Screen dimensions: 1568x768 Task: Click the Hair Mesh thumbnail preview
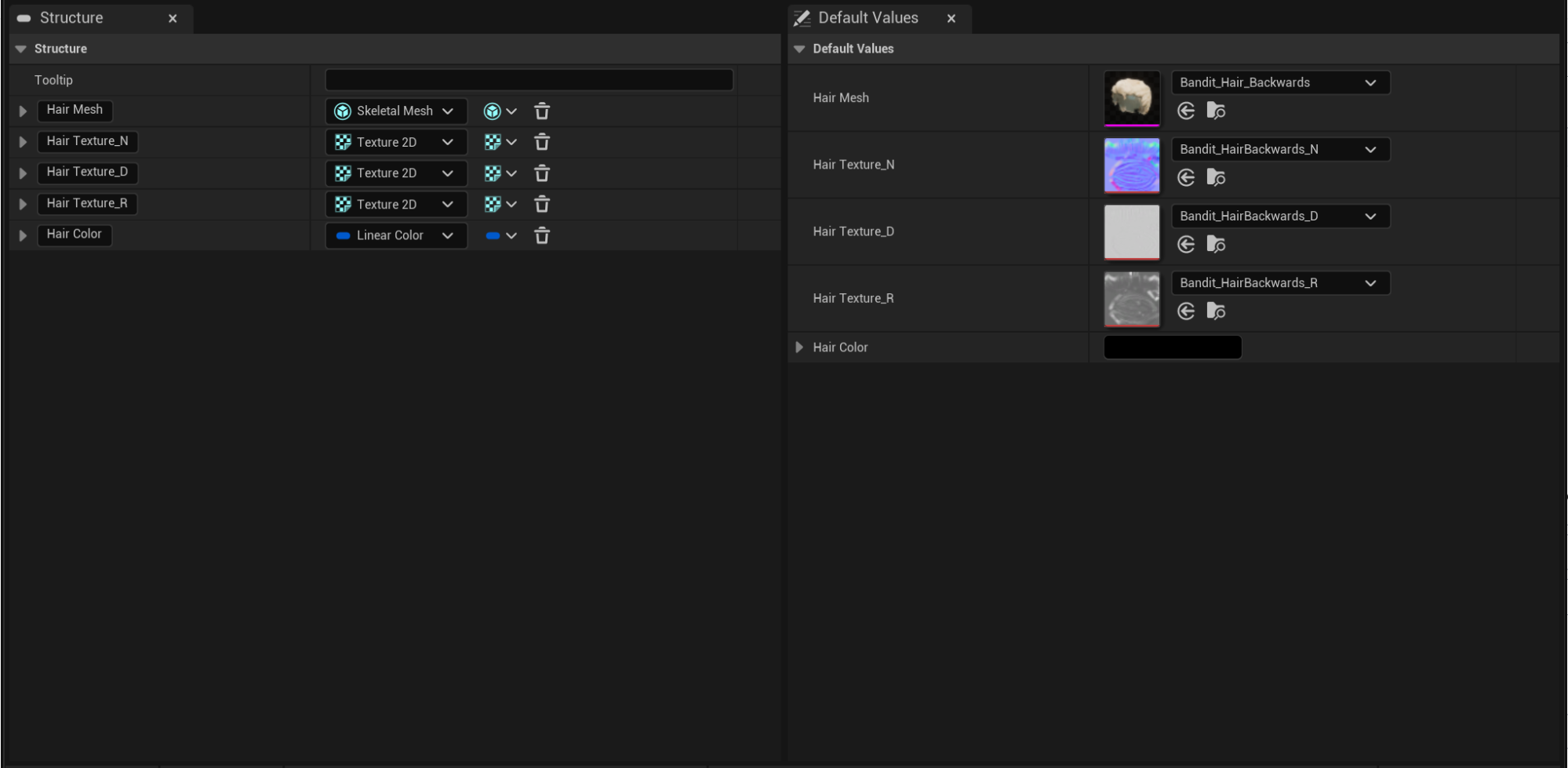[x=1132, y=98]
